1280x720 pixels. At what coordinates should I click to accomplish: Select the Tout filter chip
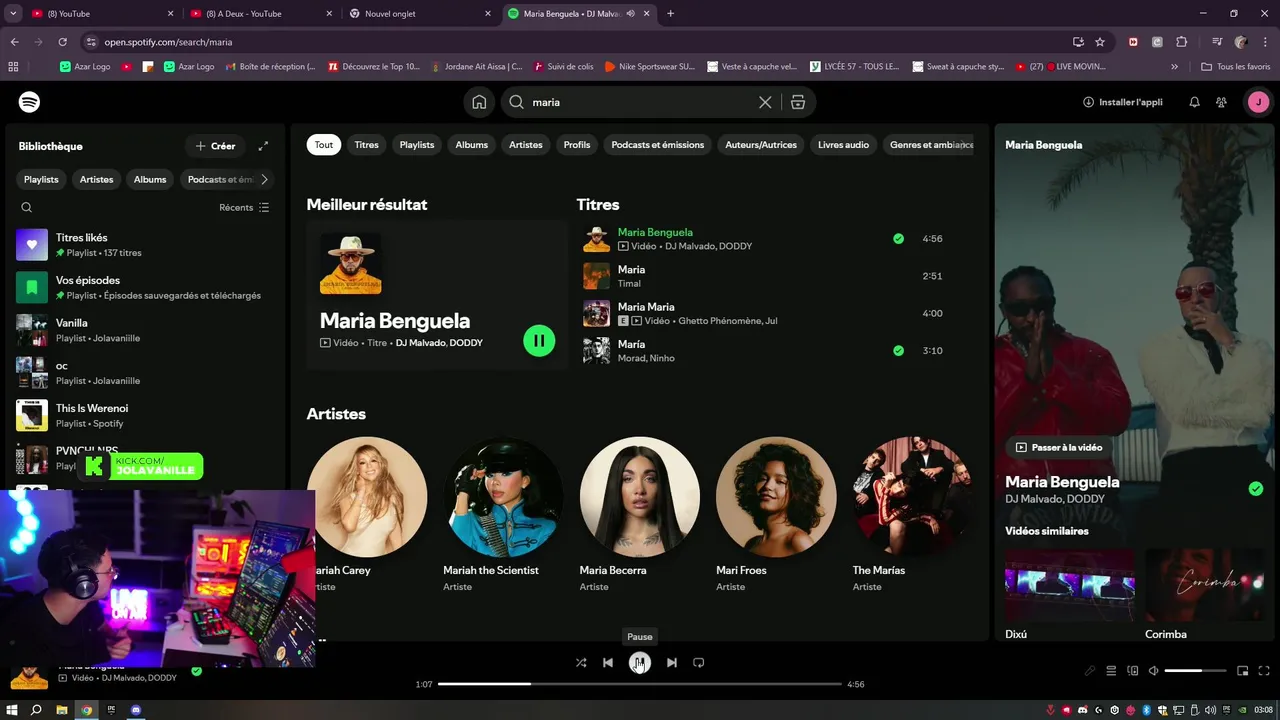coord(324,145)
